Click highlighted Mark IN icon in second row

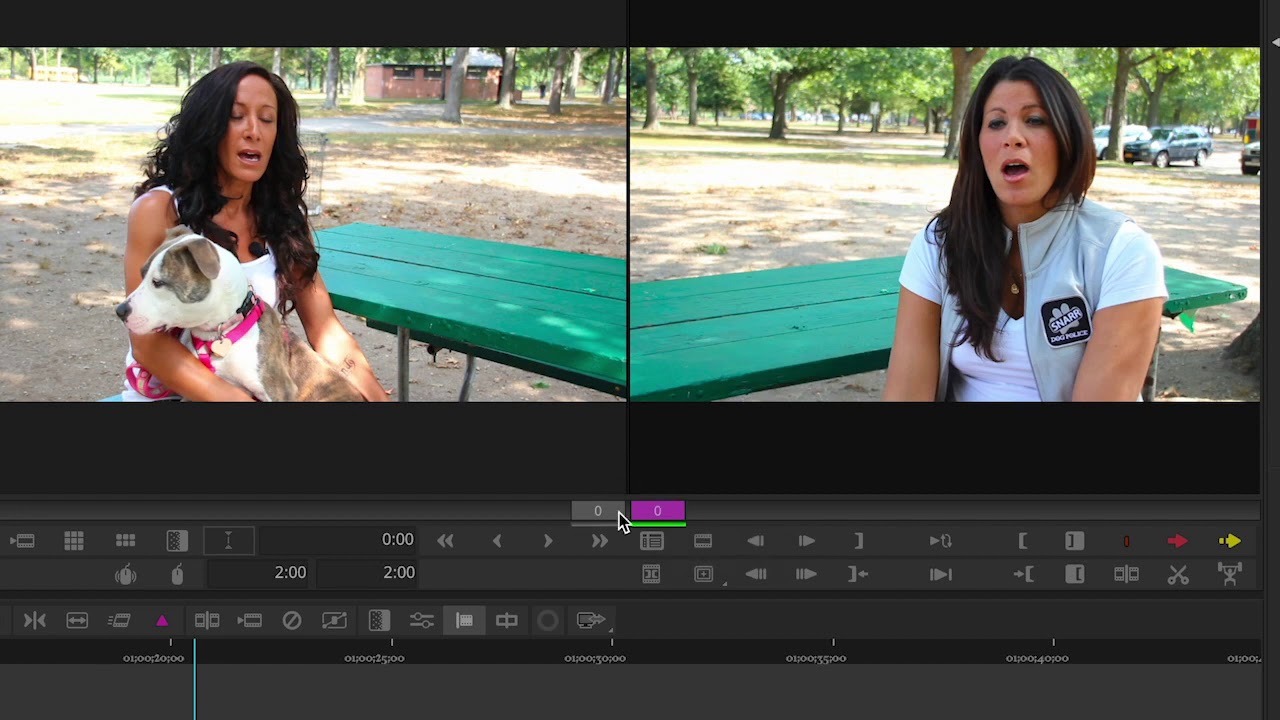(x=1075, y=574)
